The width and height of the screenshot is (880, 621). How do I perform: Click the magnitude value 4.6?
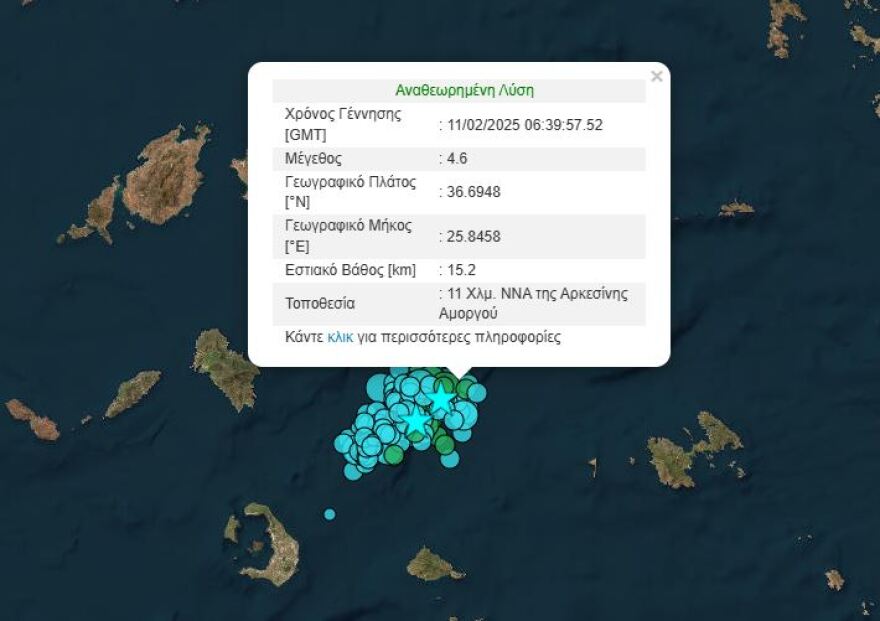click(457, 159)
